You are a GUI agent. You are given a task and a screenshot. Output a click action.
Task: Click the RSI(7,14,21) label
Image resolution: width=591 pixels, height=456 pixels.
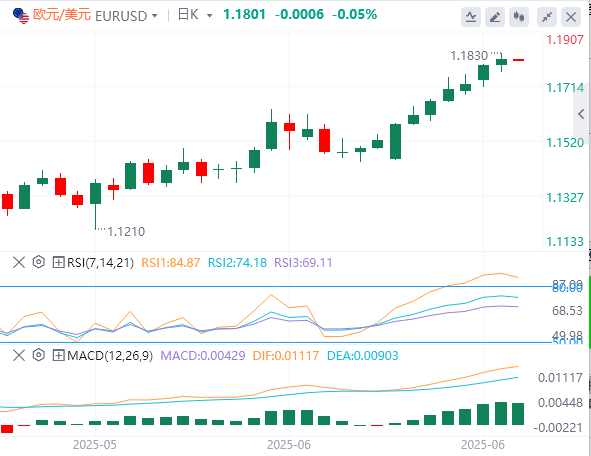100,262
